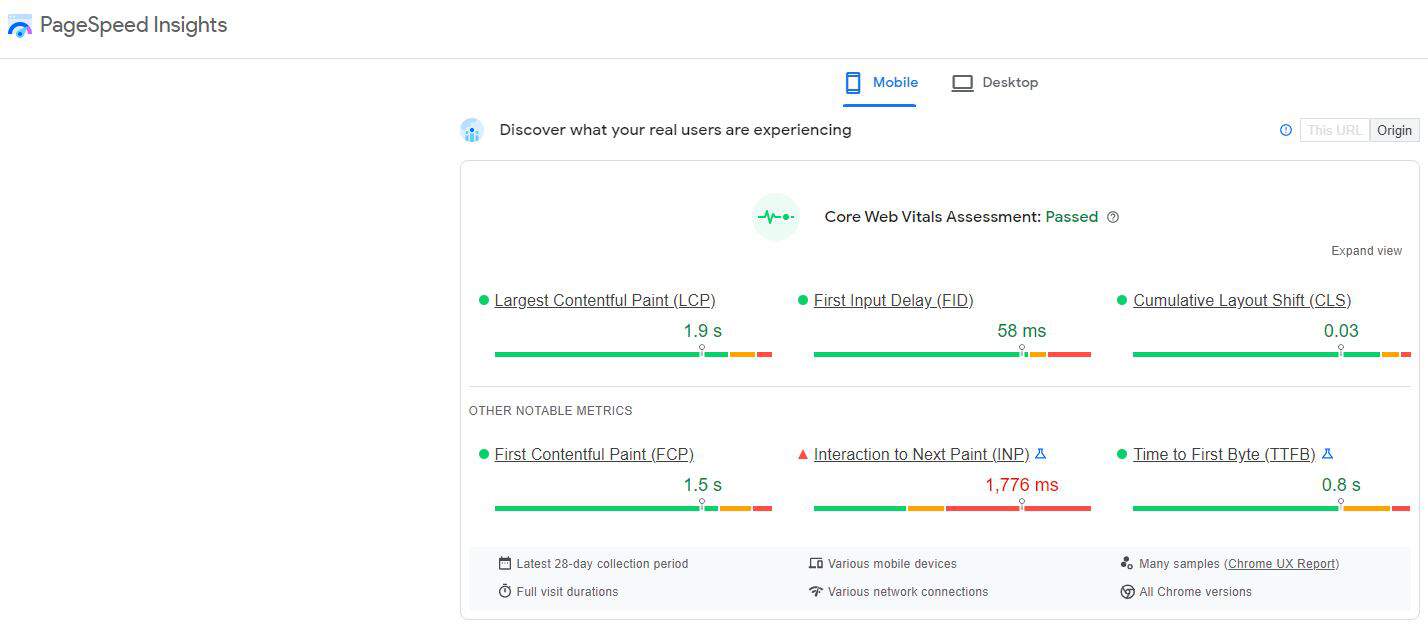Click the OTHER NOTABLE METRICS heading
Image resolution: width=1428 pixels, height=633 pixels.
pos(550,411)
